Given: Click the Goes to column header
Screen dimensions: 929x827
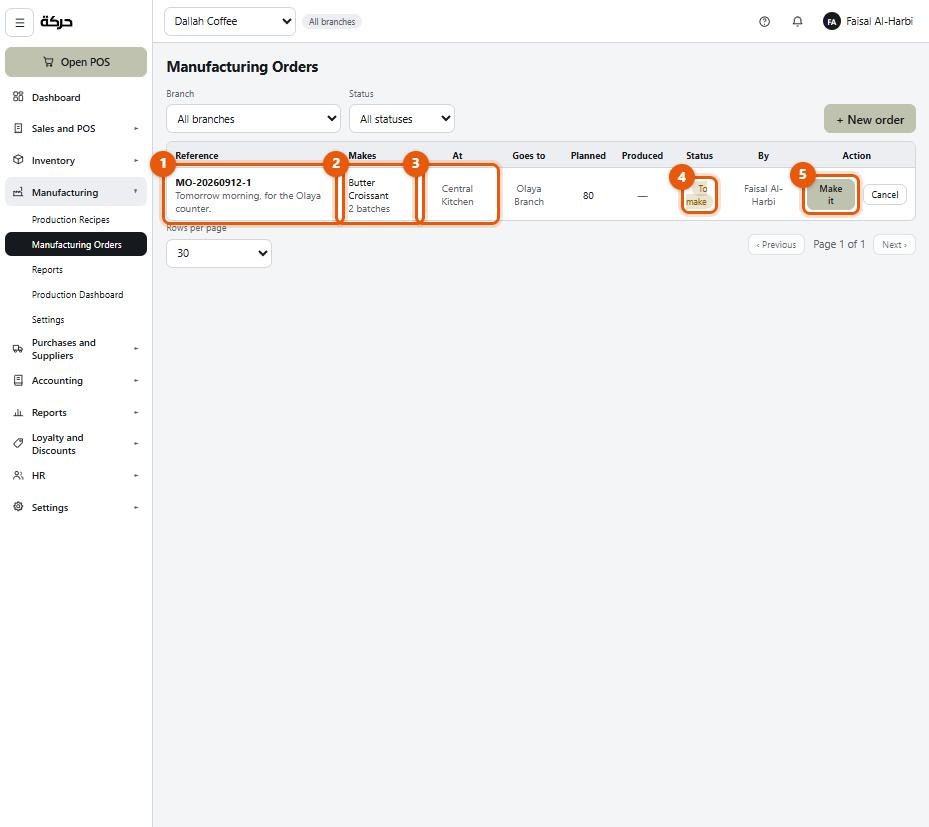Looking at the screenshot, I should 528,155.
